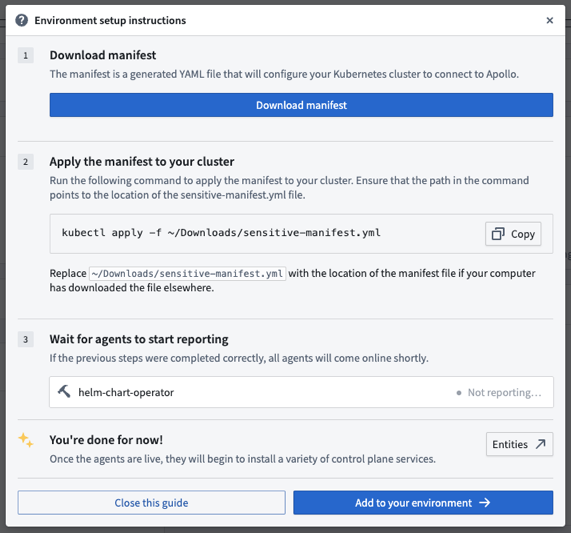
Task: Click the sparkle stars icon
Action: click(x=25, y=440)
